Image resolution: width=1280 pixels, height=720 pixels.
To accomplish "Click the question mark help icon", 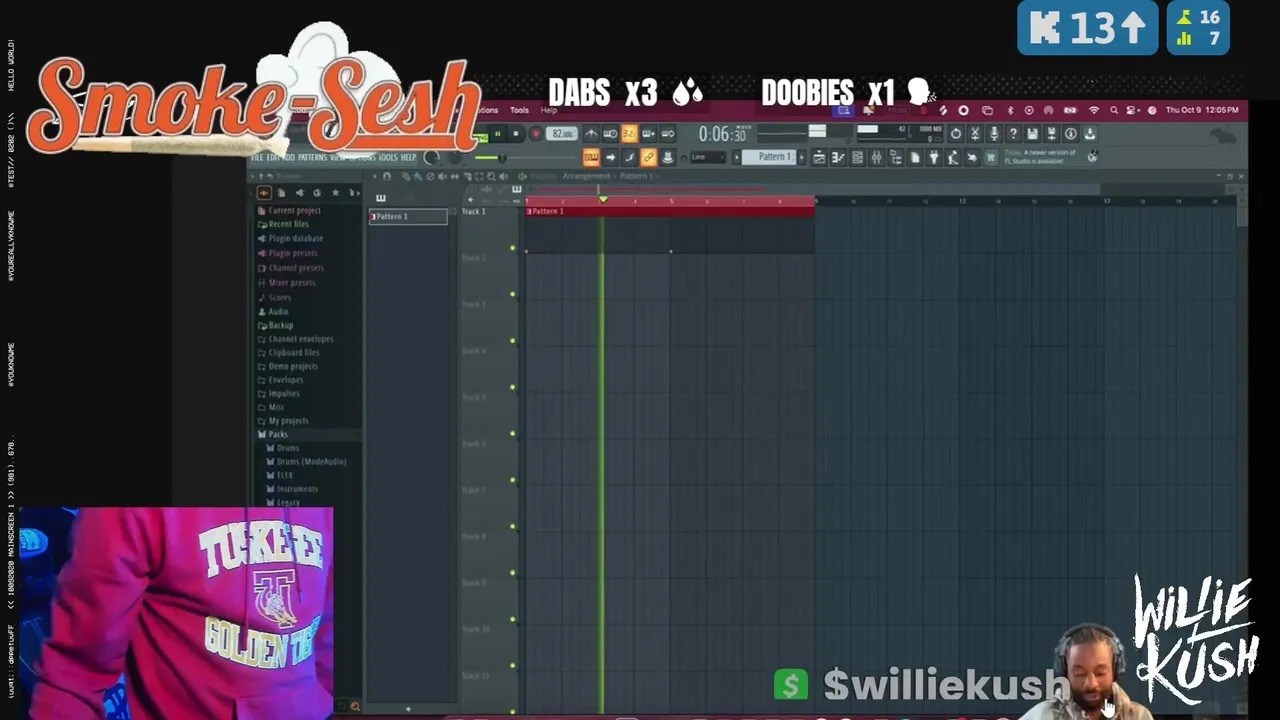I will (x=1013, y=133).
